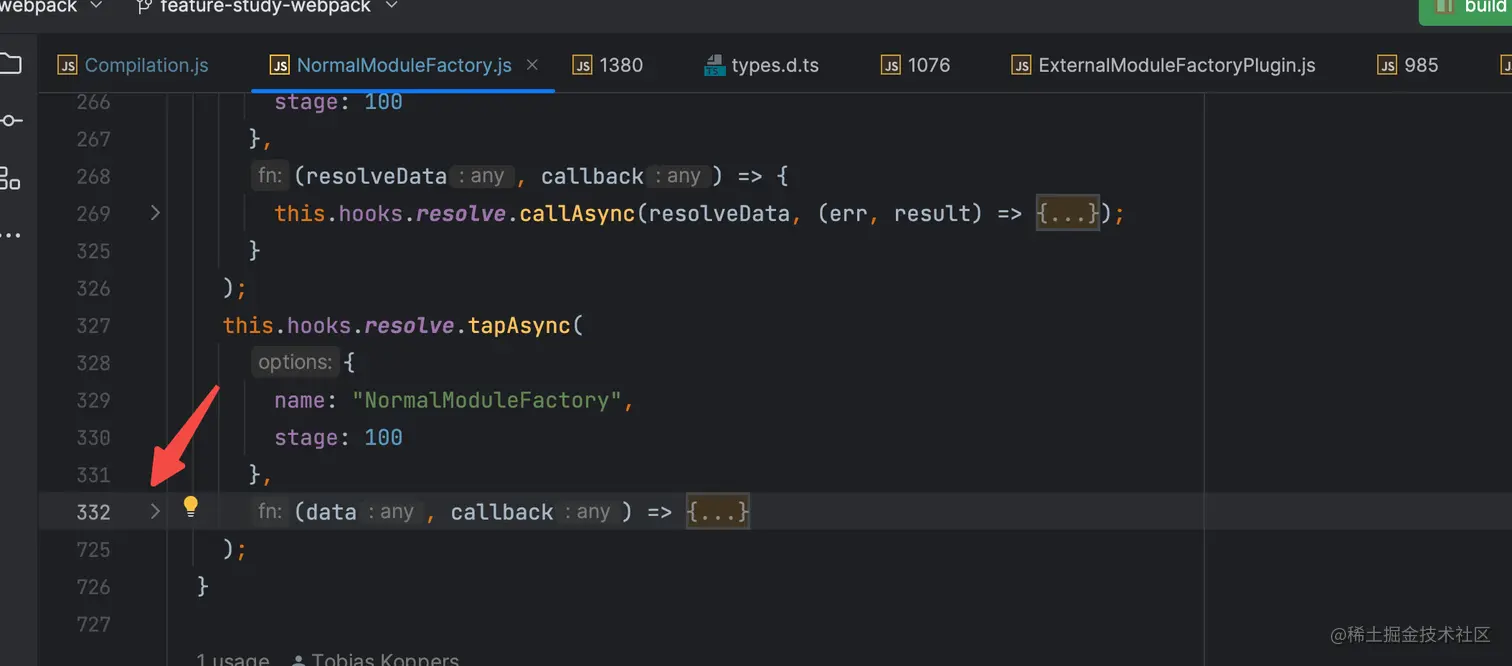The image size is (1512, 666).
Task: Open the feature-study-webpack branch dropdown
Action: 268,7
